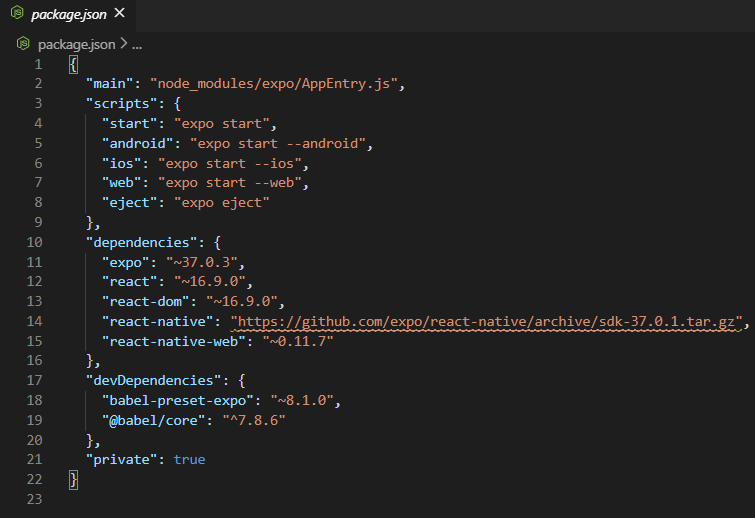Click the opening brace on line 1

[73, 65]
